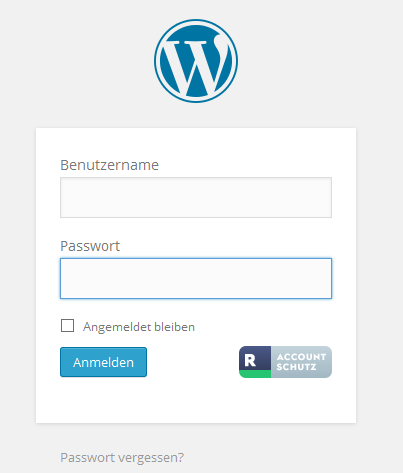This screenshot has width=403, height=473.
Task: Click the word SCHUTZ in the badge
Action: point(296,367)
